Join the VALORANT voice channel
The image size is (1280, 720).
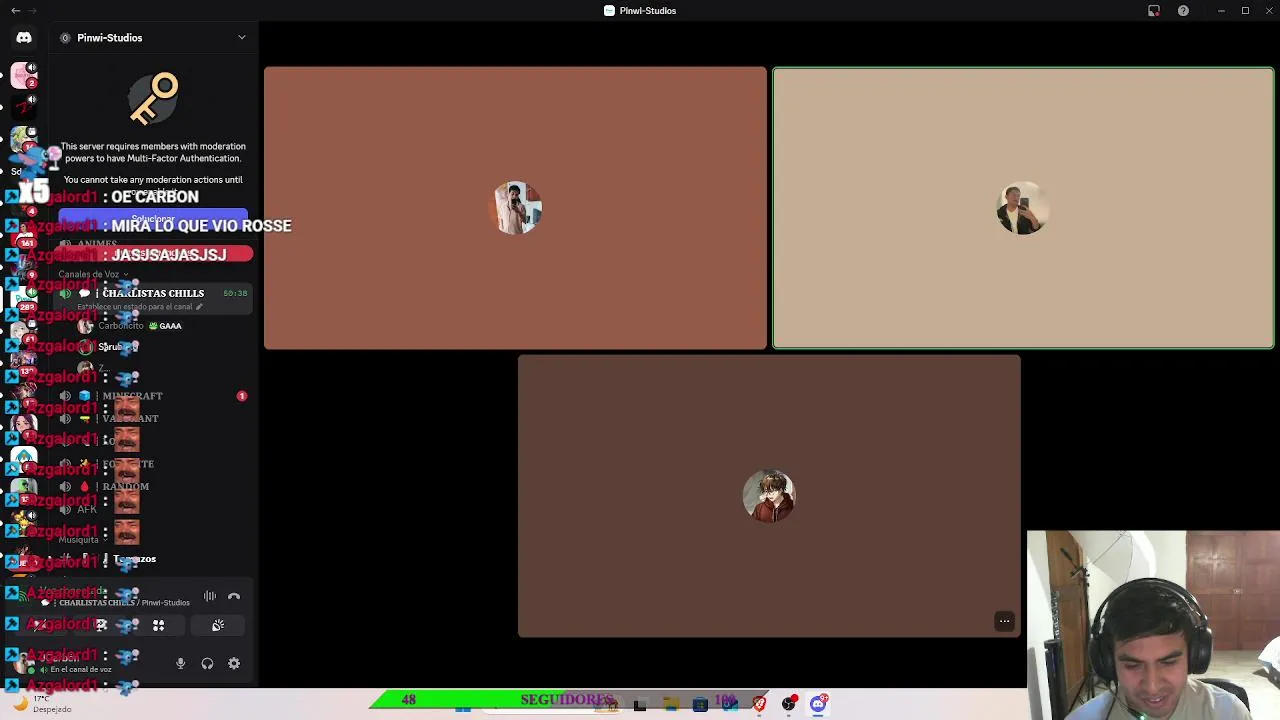(130, 419)
